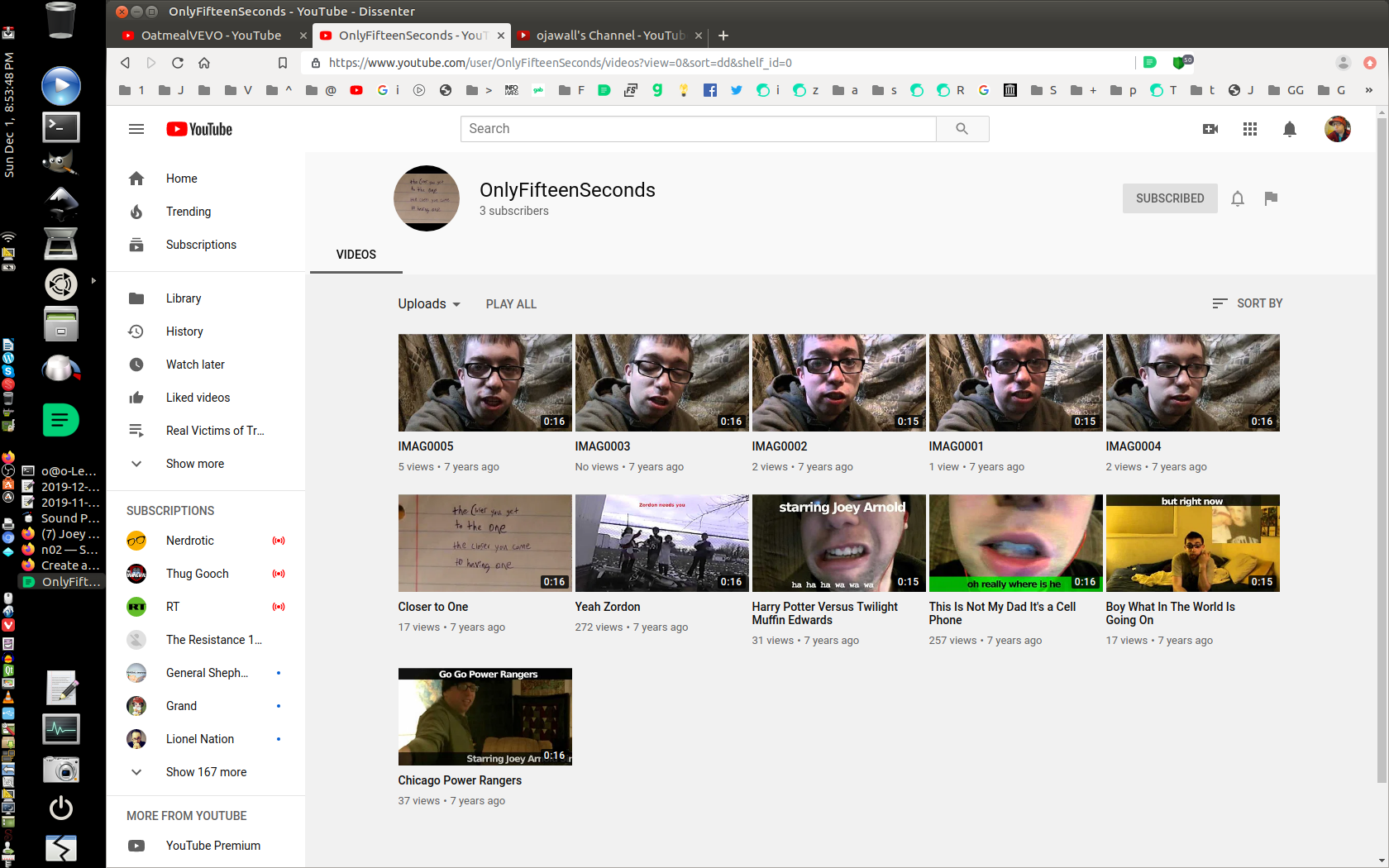1389x868 pixels.
Task: Open YouTube Search by clicking the magnifier icon
Action: pos(962,128)
